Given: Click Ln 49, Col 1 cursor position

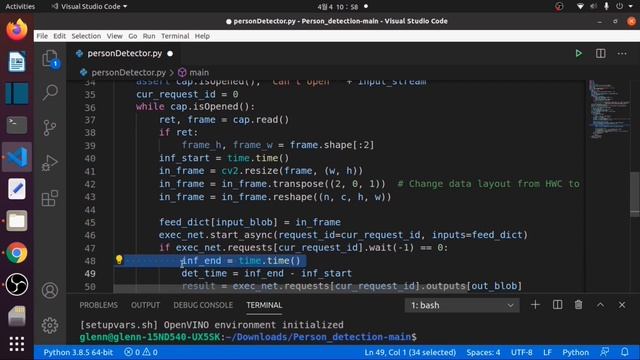Looking at the screenshot, I should pos(410,352).
